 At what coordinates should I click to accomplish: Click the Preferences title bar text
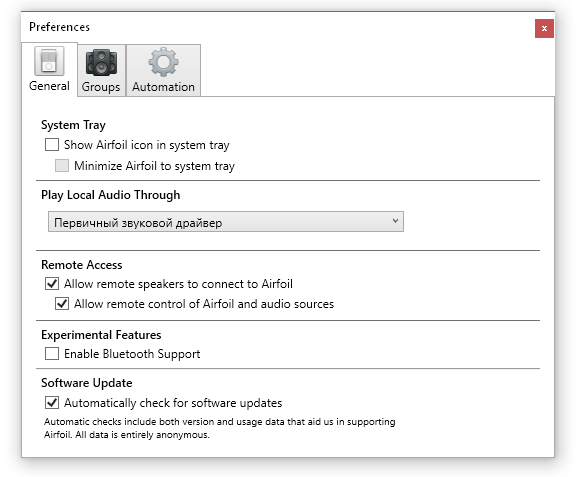pyautogui.click(x=59, y=27)
